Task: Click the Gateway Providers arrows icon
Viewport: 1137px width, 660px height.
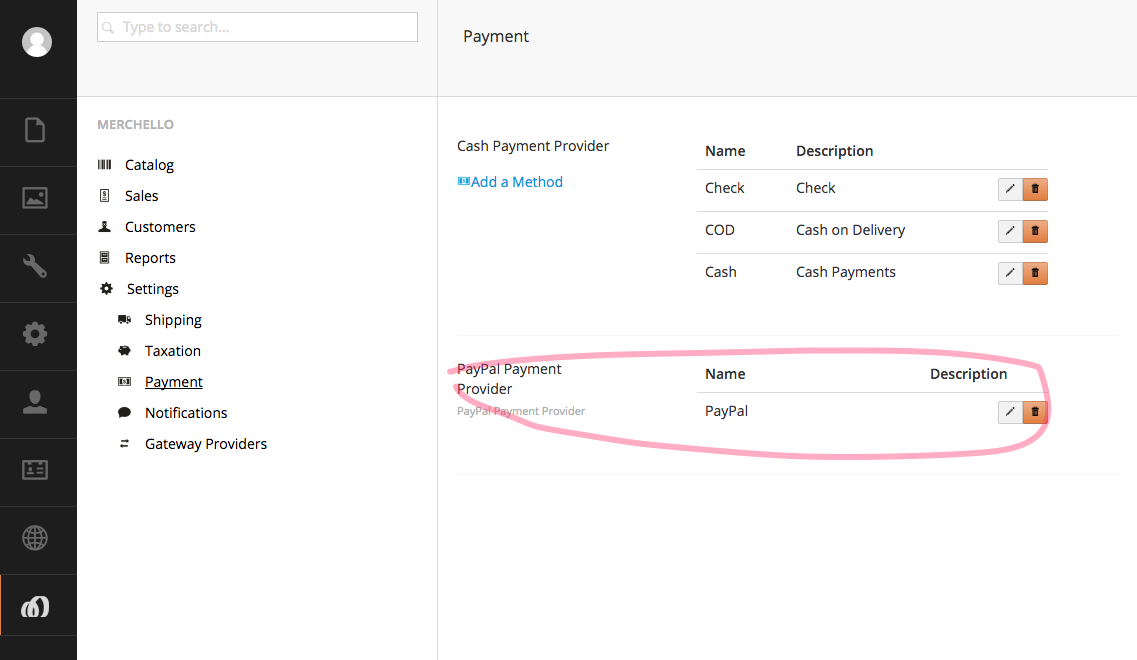Action: pos(125,443)
